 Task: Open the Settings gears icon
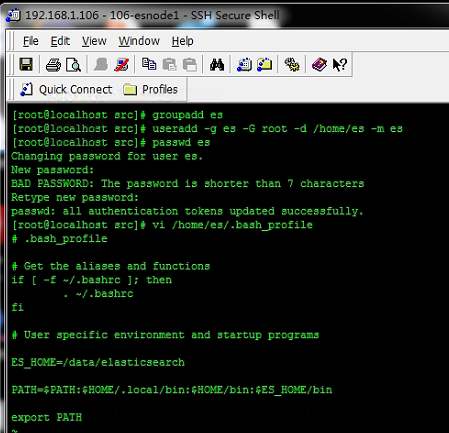pos(292,64)
